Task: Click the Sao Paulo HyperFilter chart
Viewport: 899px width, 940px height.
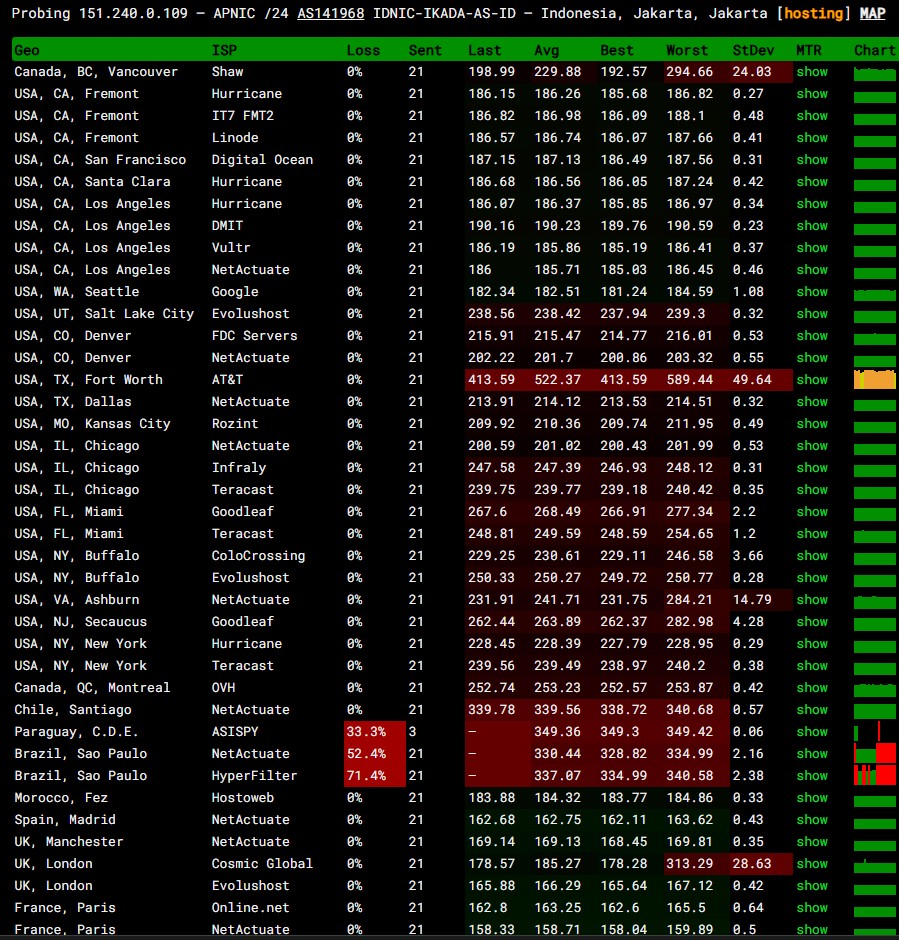Action: (x=874, y=776)
